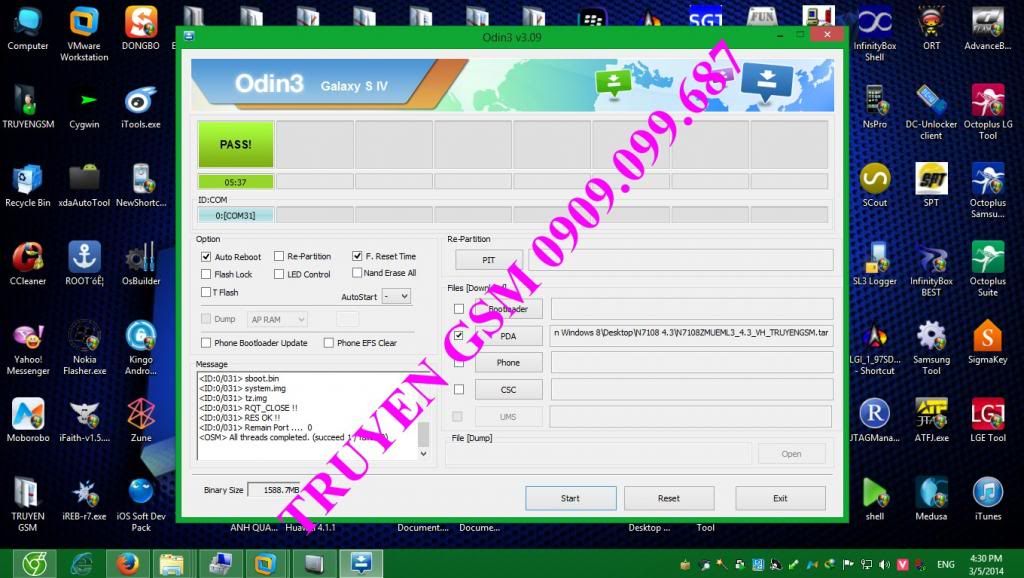Click taskbar clock showing 4:30 PM
Image resolution: width=1024 pixels, height=578 pixels.
click(x=986, y=564)
